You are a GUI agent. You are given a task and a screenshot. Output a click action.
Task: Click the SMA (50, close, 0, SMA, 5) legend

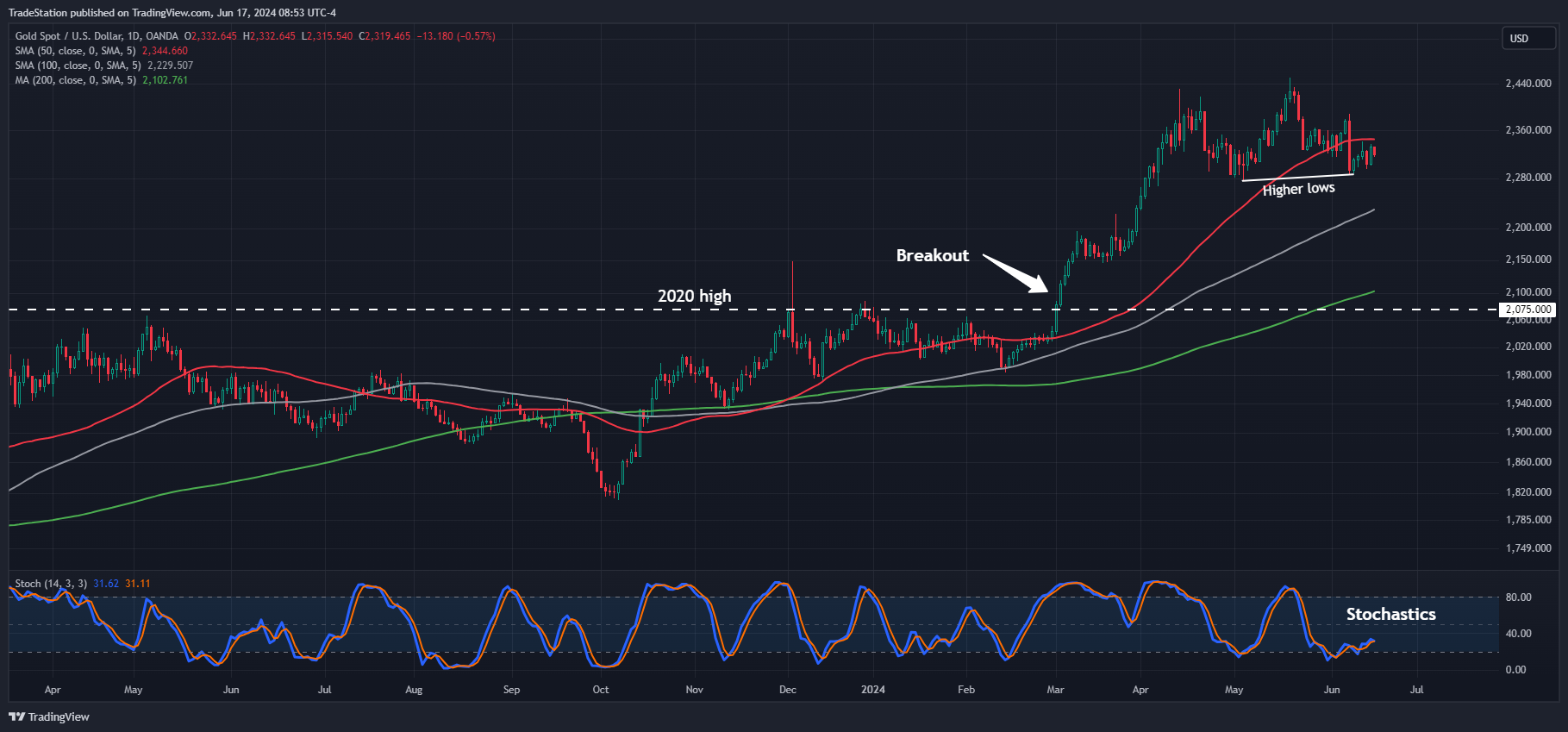point(75,51)
